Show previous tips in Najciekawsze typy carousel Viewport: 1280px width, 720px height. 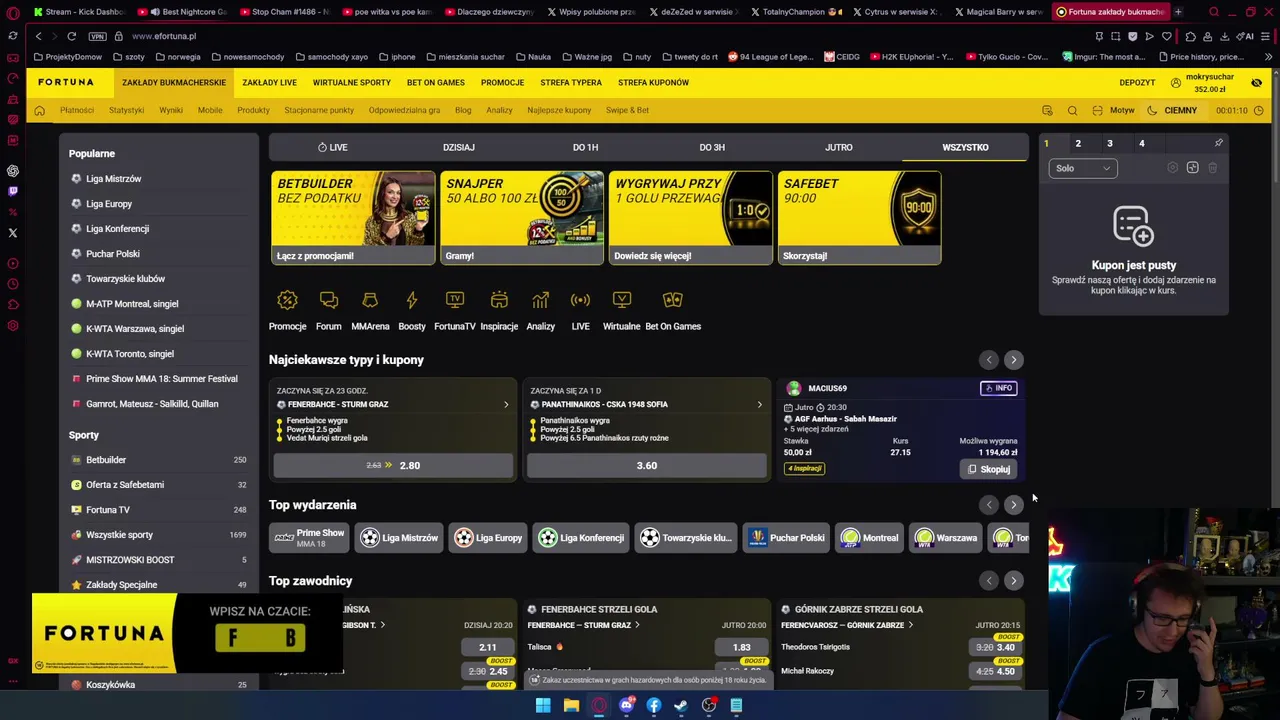(x=989, y=360)
